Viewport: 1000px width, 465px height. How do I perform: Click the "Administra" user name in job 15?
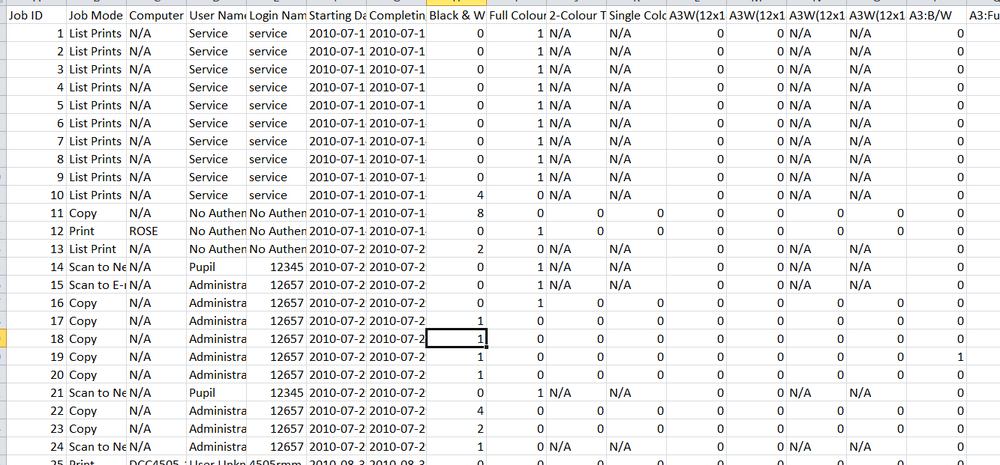point(216,284)
